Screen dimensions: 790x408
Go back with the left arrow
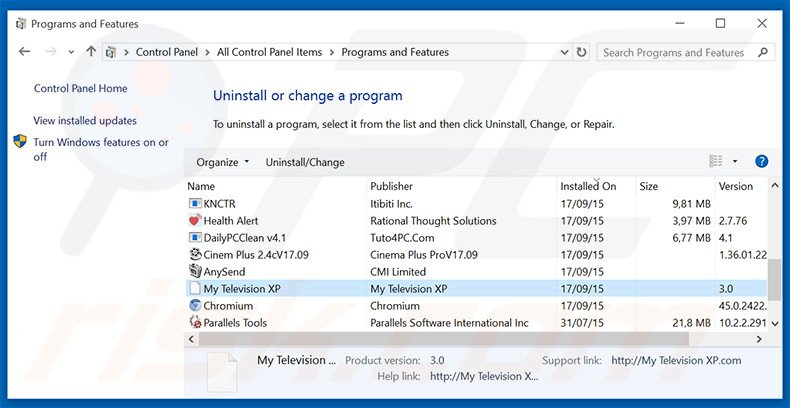(24, 52)
